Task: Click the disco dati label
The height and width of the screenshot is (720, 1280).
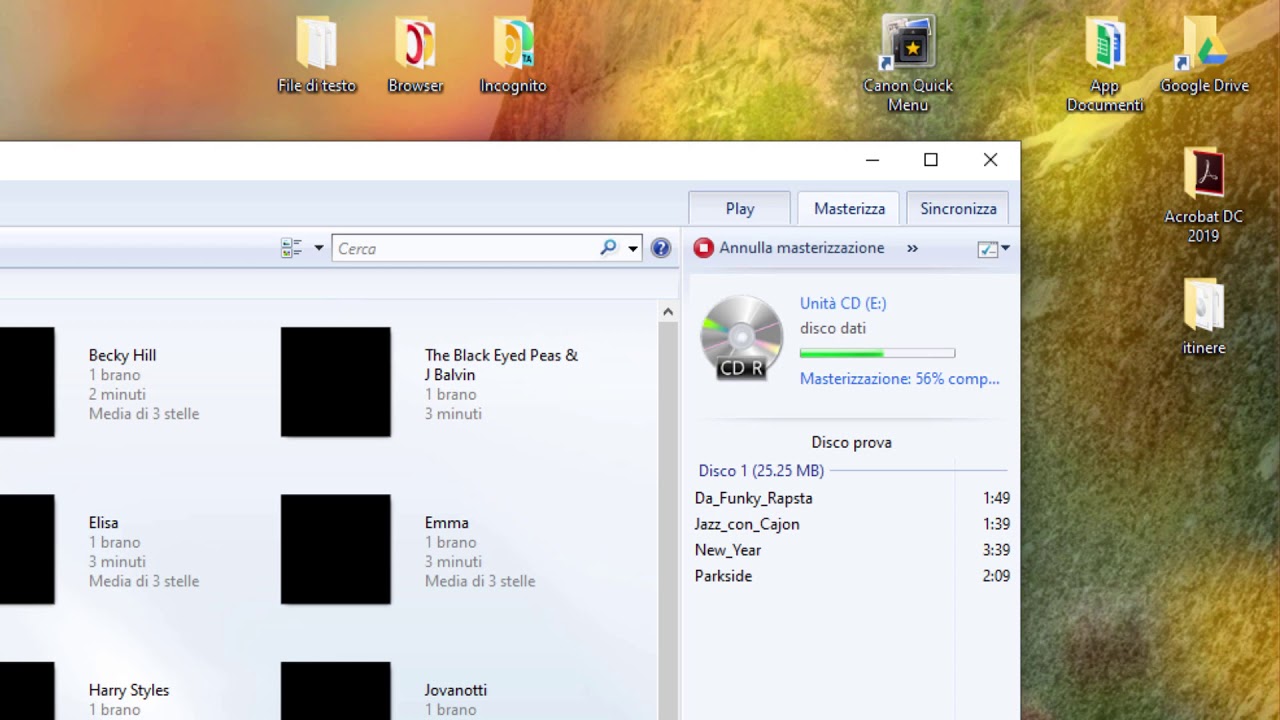Action: click(833, 328)
